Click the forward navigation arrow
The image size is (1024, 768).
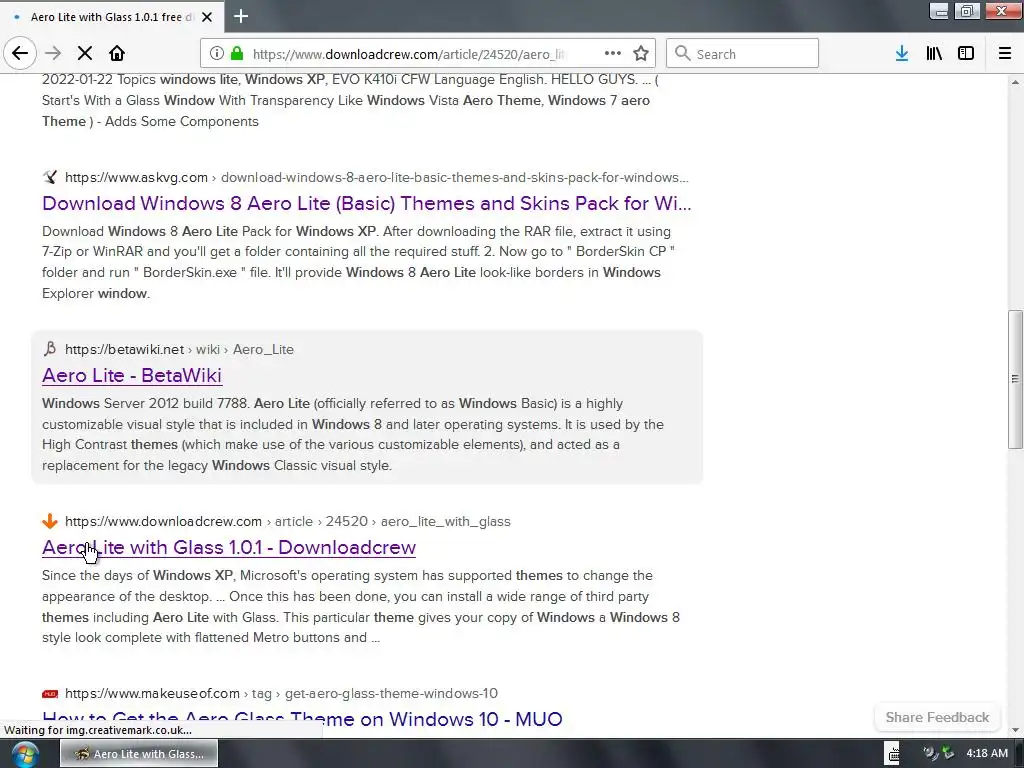pos(53,54)
